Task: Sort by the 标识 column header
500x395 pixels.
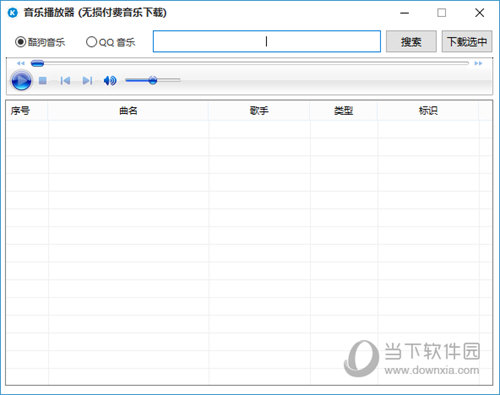Action: tap(428, 111)
